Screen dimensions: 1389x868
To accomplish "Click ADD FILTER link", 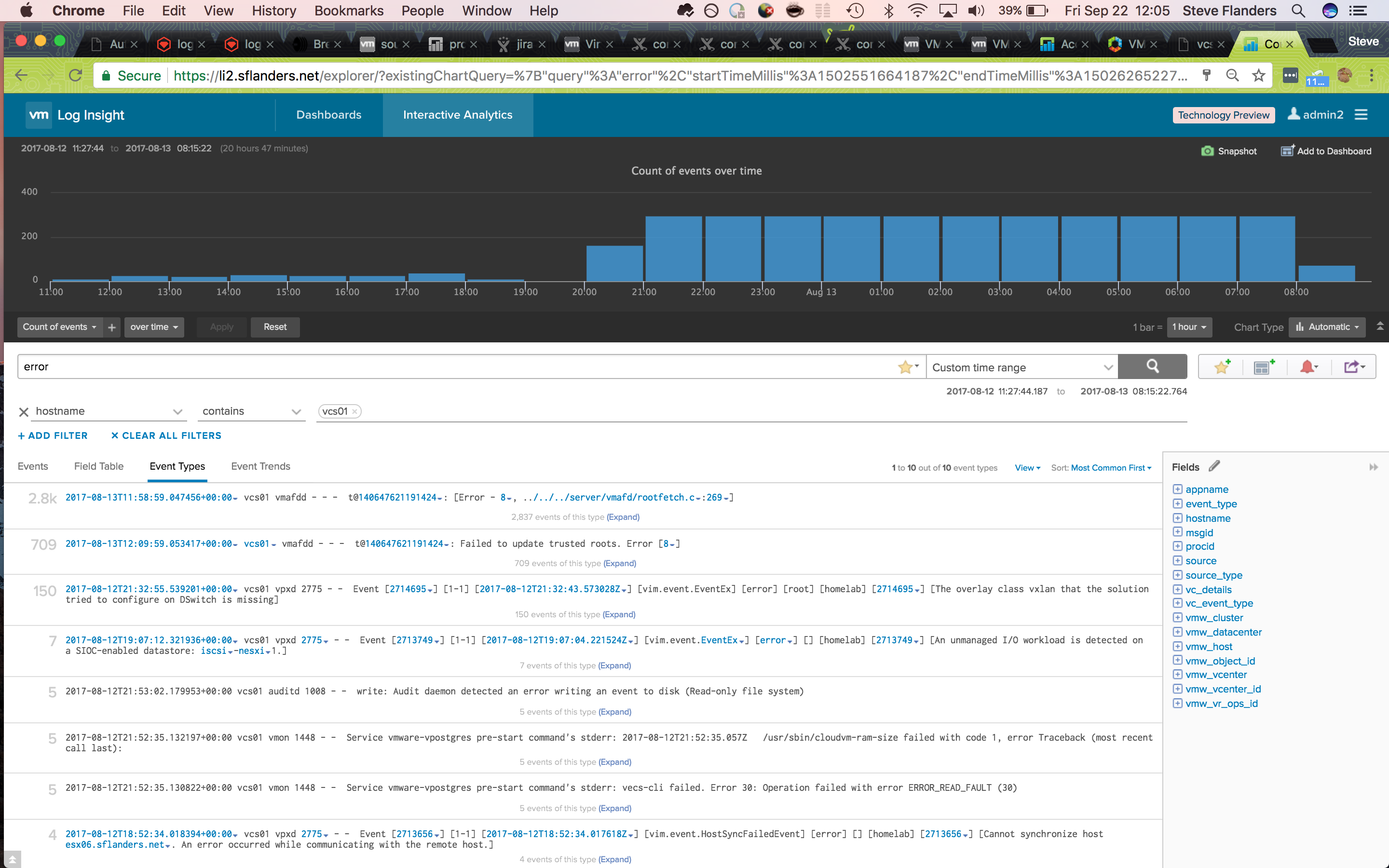I will pyautogui.click(x=53, y=436).
